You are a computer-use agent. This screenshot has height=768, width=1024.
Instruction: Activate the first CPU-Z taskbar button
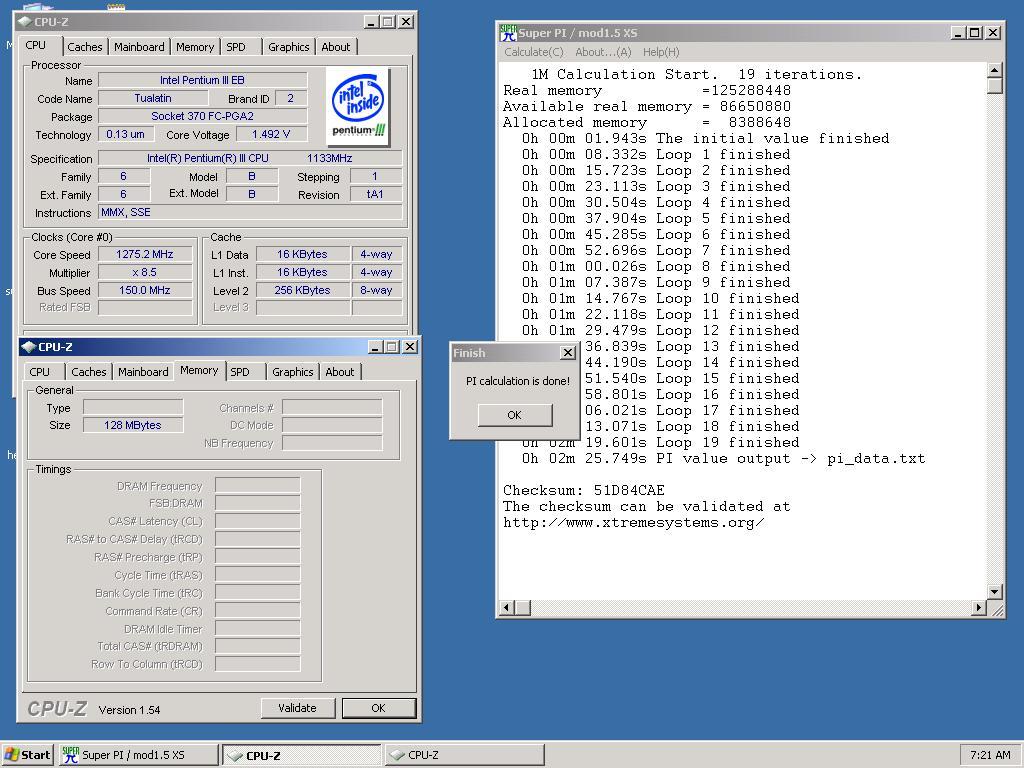point(301,755)
